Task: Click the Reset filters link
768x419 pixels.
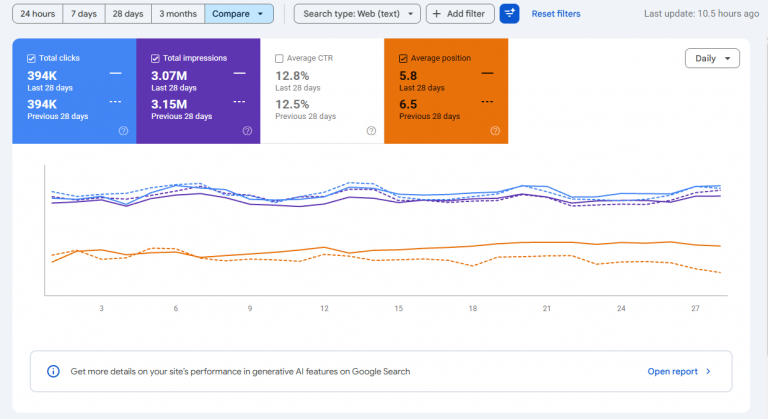Action: pos(556,14)
